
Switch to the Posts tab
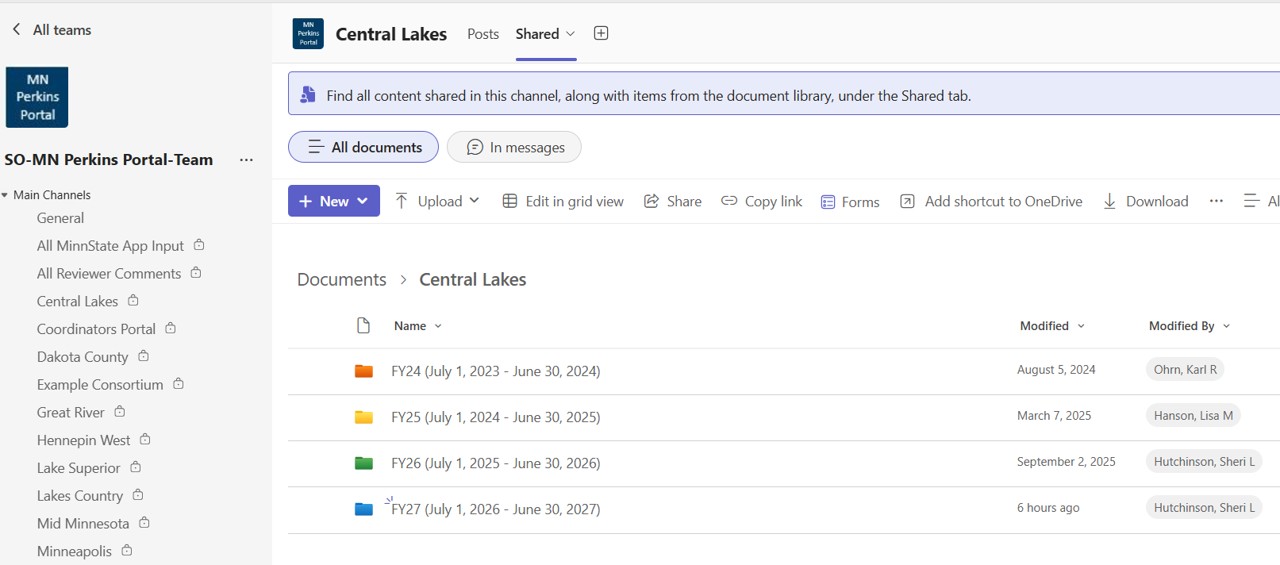pyautogui.click(x=483, y=34)
